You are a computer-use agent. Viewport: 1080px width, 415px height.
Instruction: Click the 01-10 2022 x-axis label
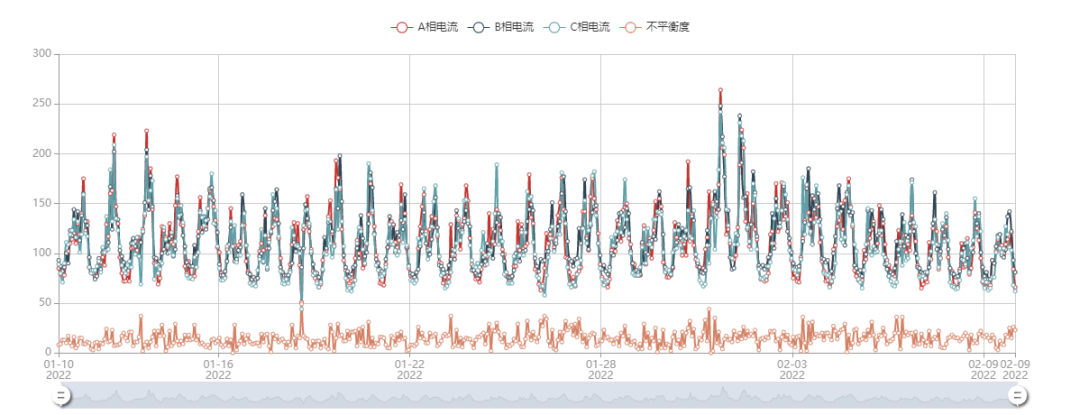[x=59, y=370]
